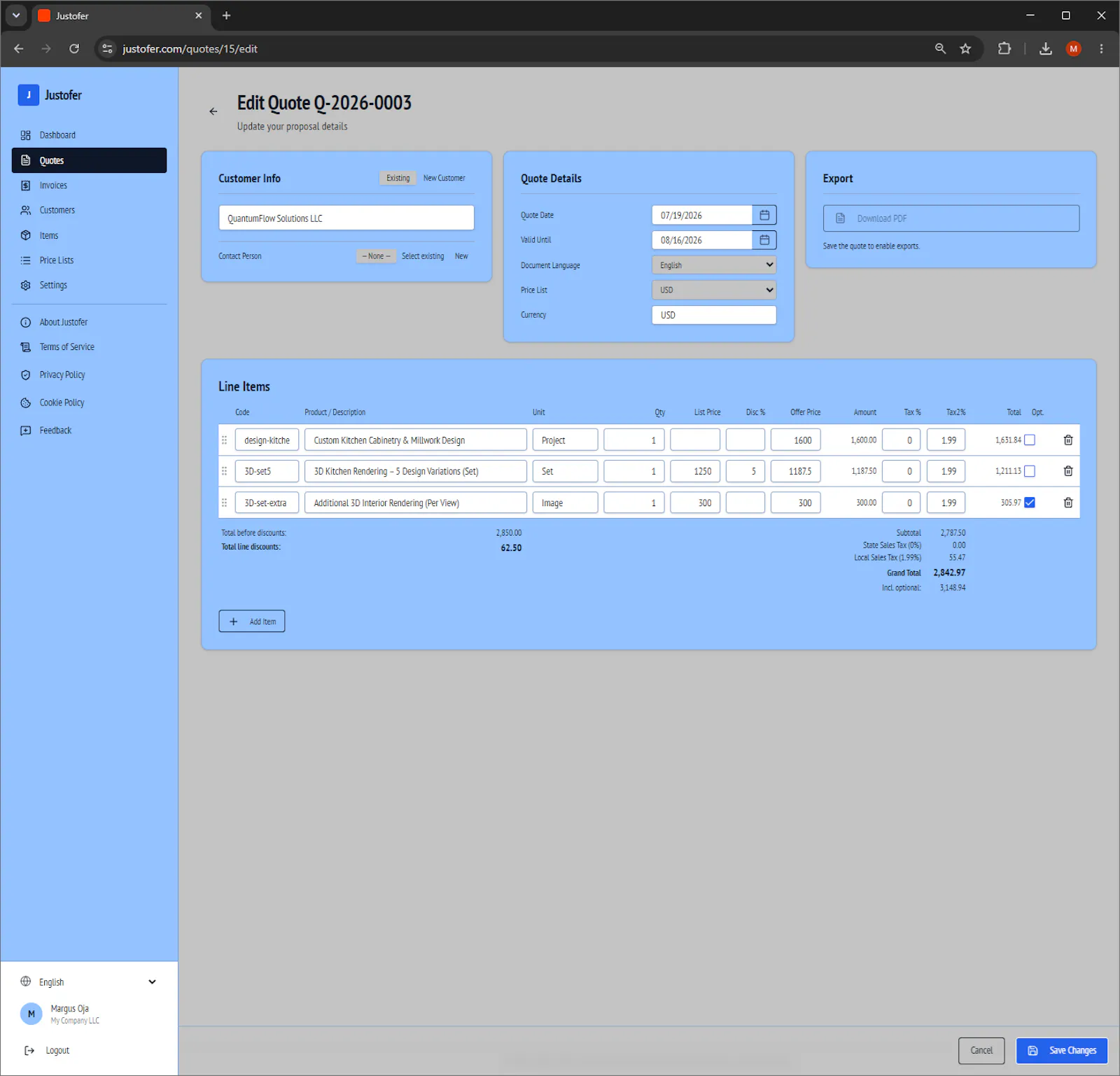The width and height of the screenshot is (1120, 1076).
Task: Choose Select existing contact person
Action: 423,256
